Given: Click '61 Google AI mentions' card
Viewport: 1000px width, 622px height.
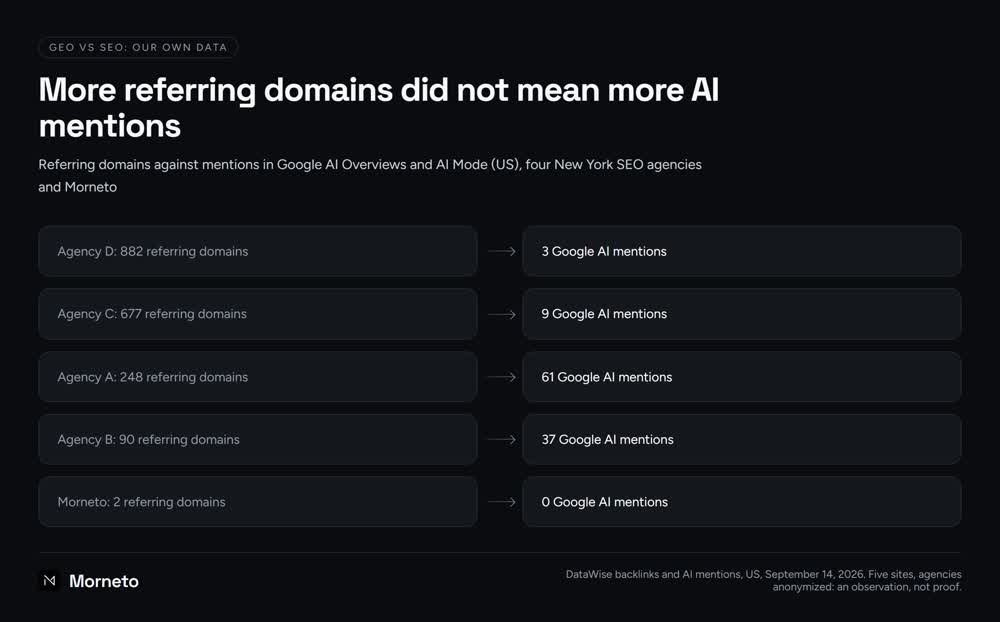Looking at the screenshot, I should 742,377.
